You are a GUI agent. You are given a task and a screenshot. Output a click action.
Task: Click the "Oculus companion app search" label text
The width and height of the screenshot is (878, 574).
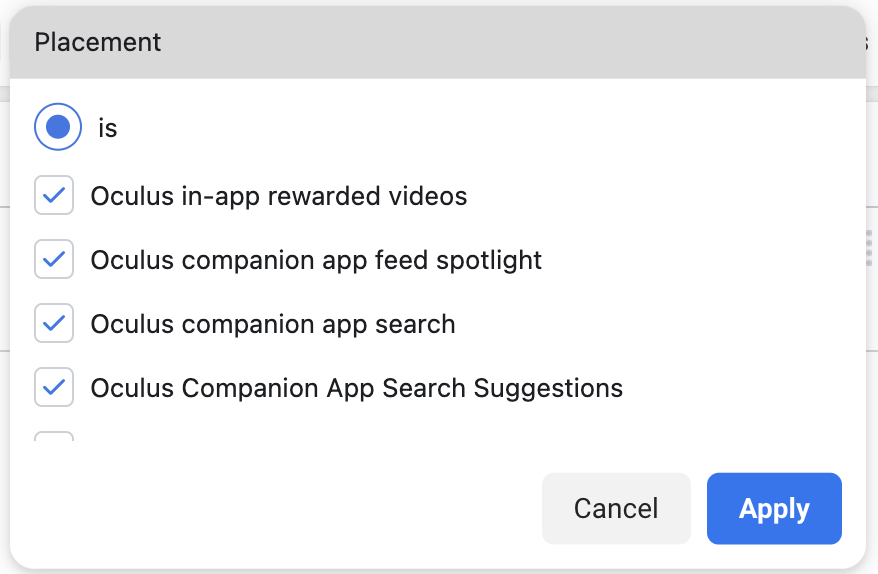[x=273, y=325]
